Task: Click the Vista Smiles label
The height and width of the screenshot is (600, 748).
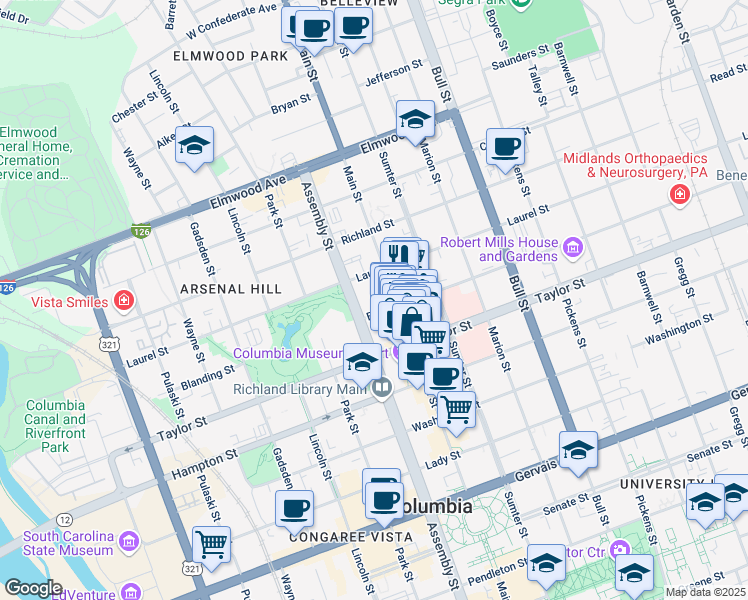Action: (70, 302)
